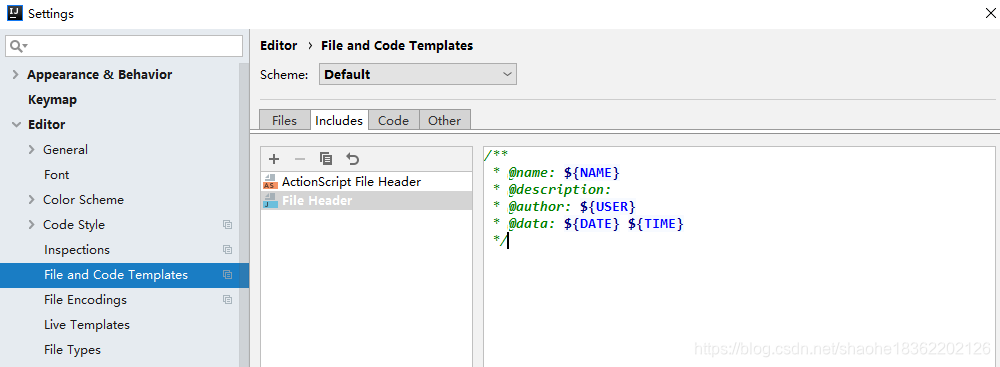The image size is (1000, 367).
Task: Click the ${DATE} variable in template
Action: (592, 224)
